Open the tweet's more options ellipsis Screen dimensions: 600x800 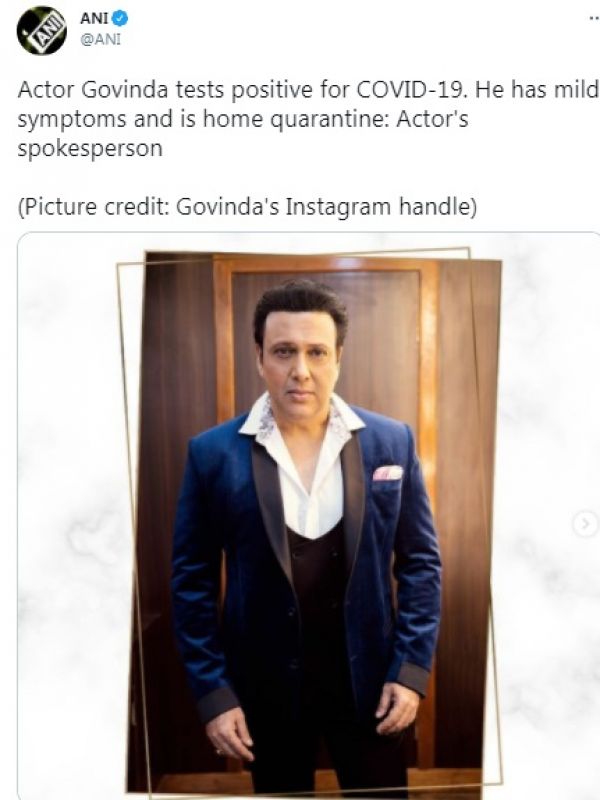[593, 19]
